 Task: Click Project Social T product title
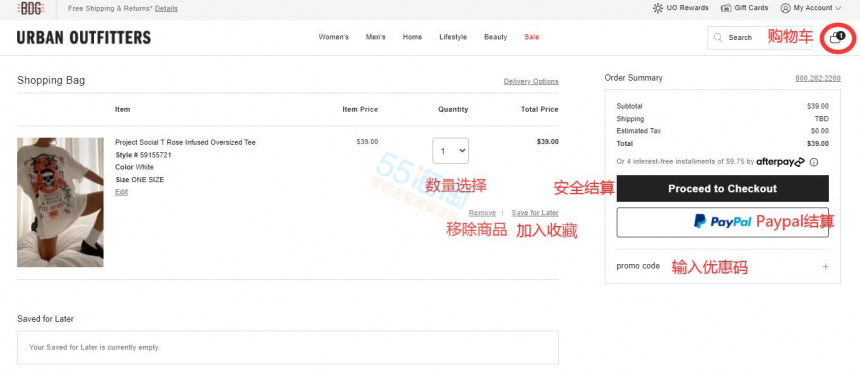click(x=185, y=143)
